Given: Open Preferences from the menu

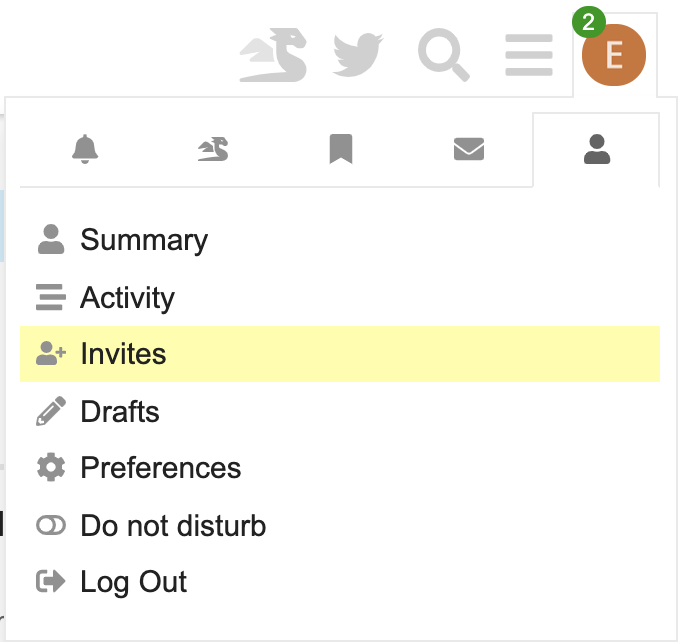Looking at the screenshot, I should click(x=160, y=468).
